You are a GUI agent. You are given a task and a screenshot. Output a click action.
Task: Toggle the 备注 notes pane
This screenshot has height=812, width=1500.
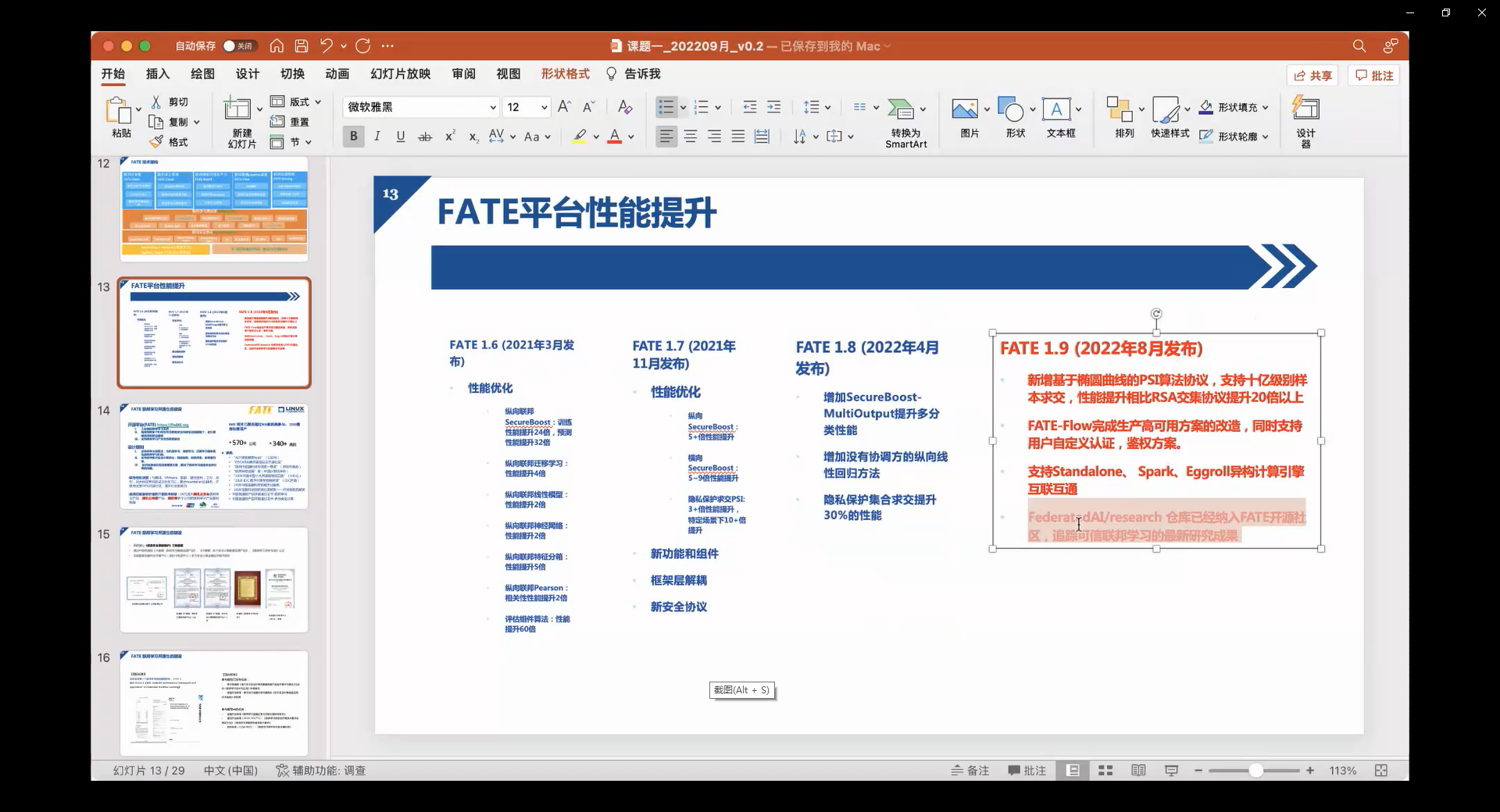click(x=970, y=771)
